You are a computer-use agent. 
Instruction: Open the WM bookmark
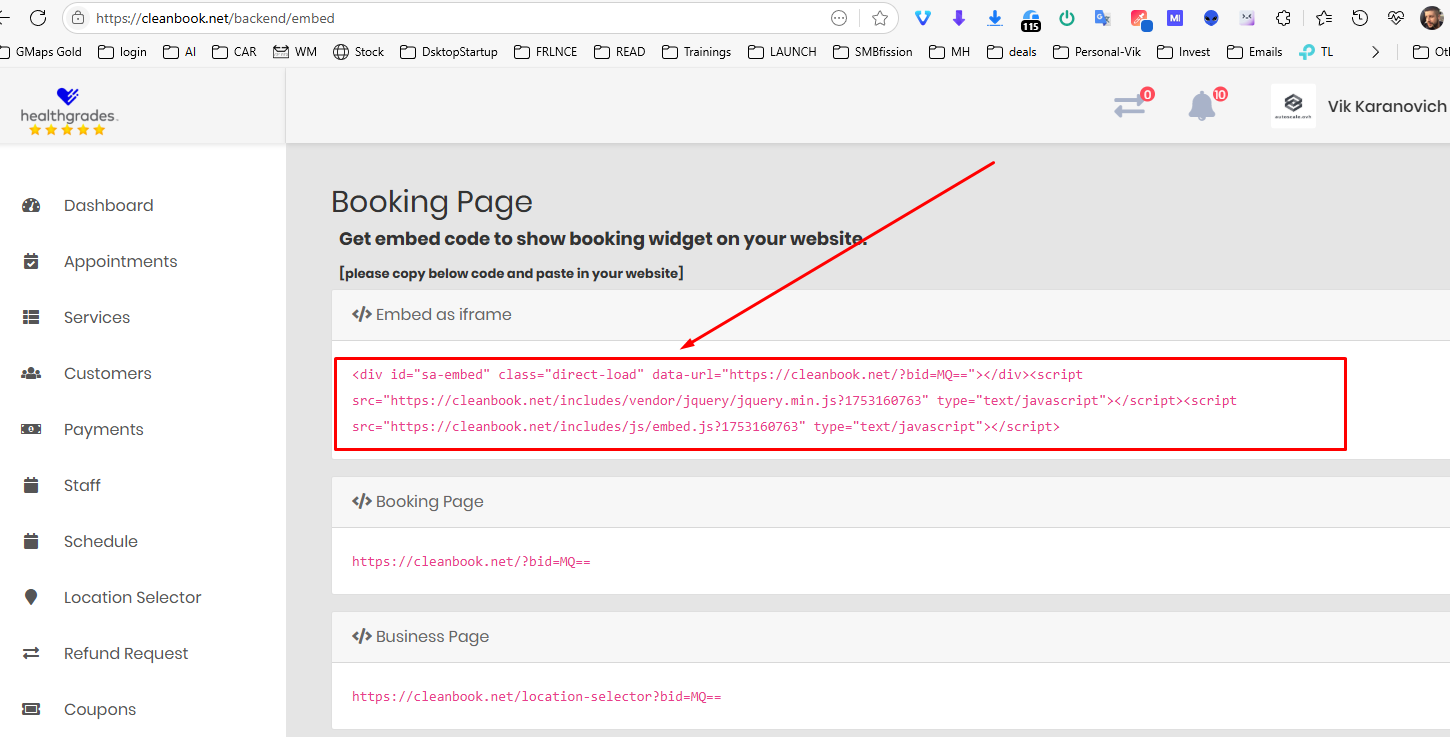coord(295,52)
